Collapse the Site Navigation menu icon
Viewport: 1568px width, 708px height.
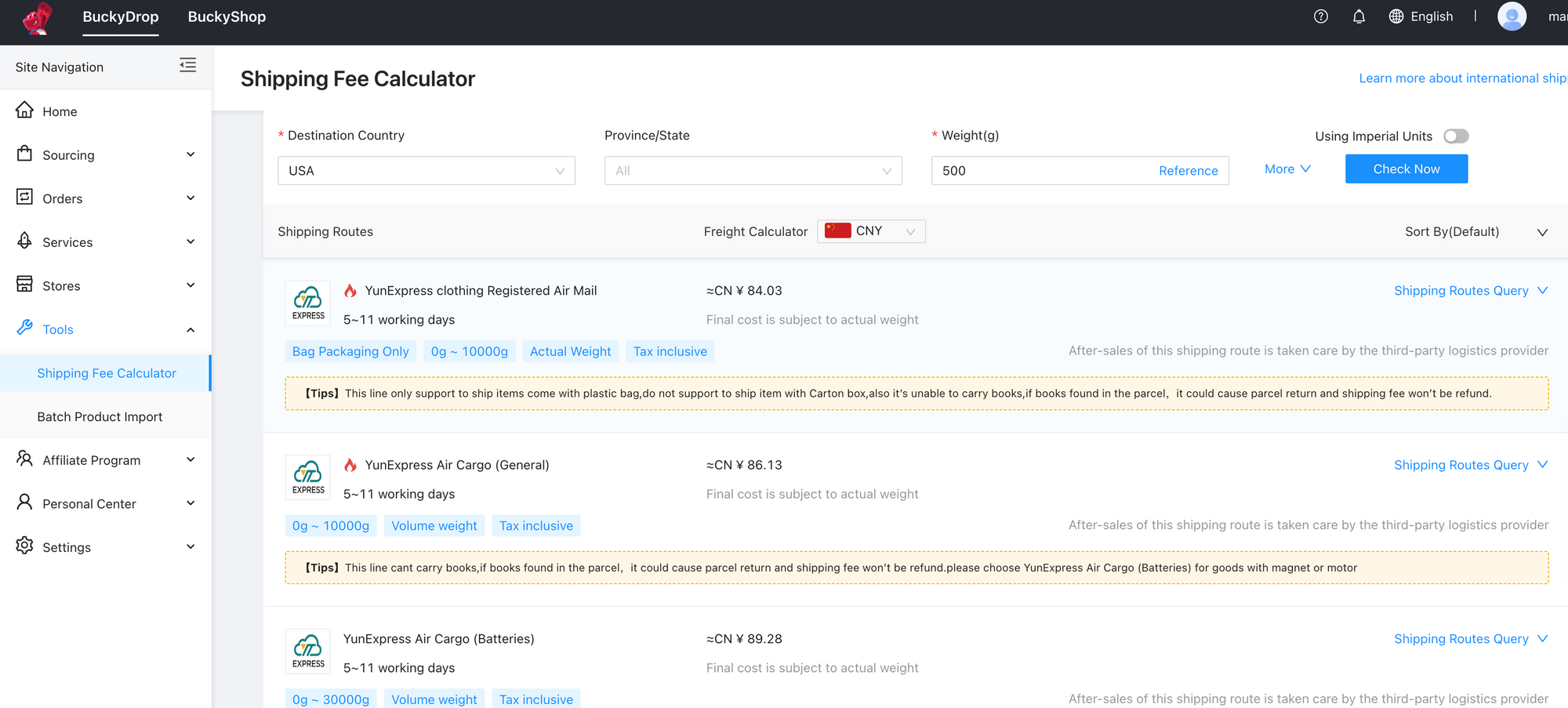(x=187, y=65)
